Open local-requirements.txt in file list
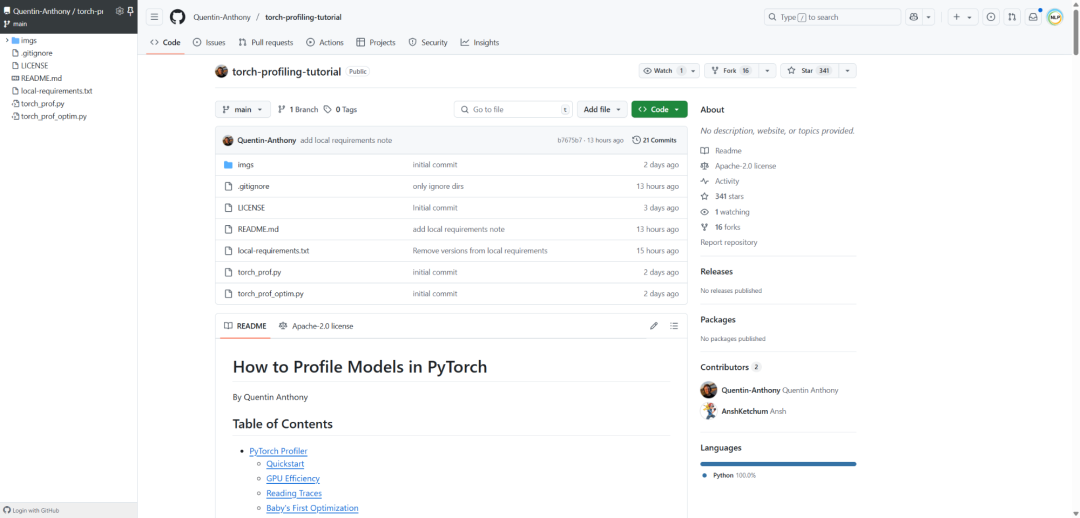 coord(273,251)
